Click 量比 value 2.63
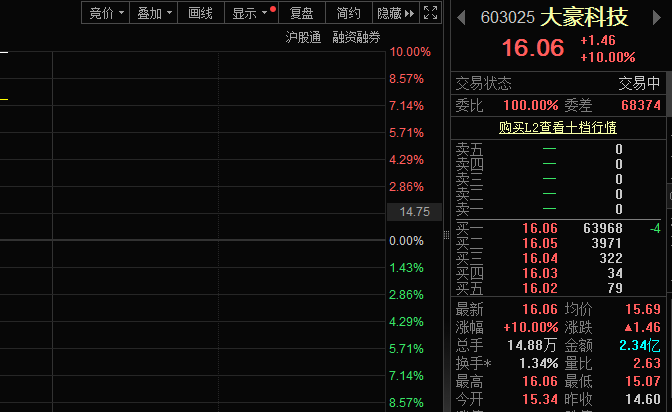The height and width of the screenshot is (412, 672). [x=647, y=364]
